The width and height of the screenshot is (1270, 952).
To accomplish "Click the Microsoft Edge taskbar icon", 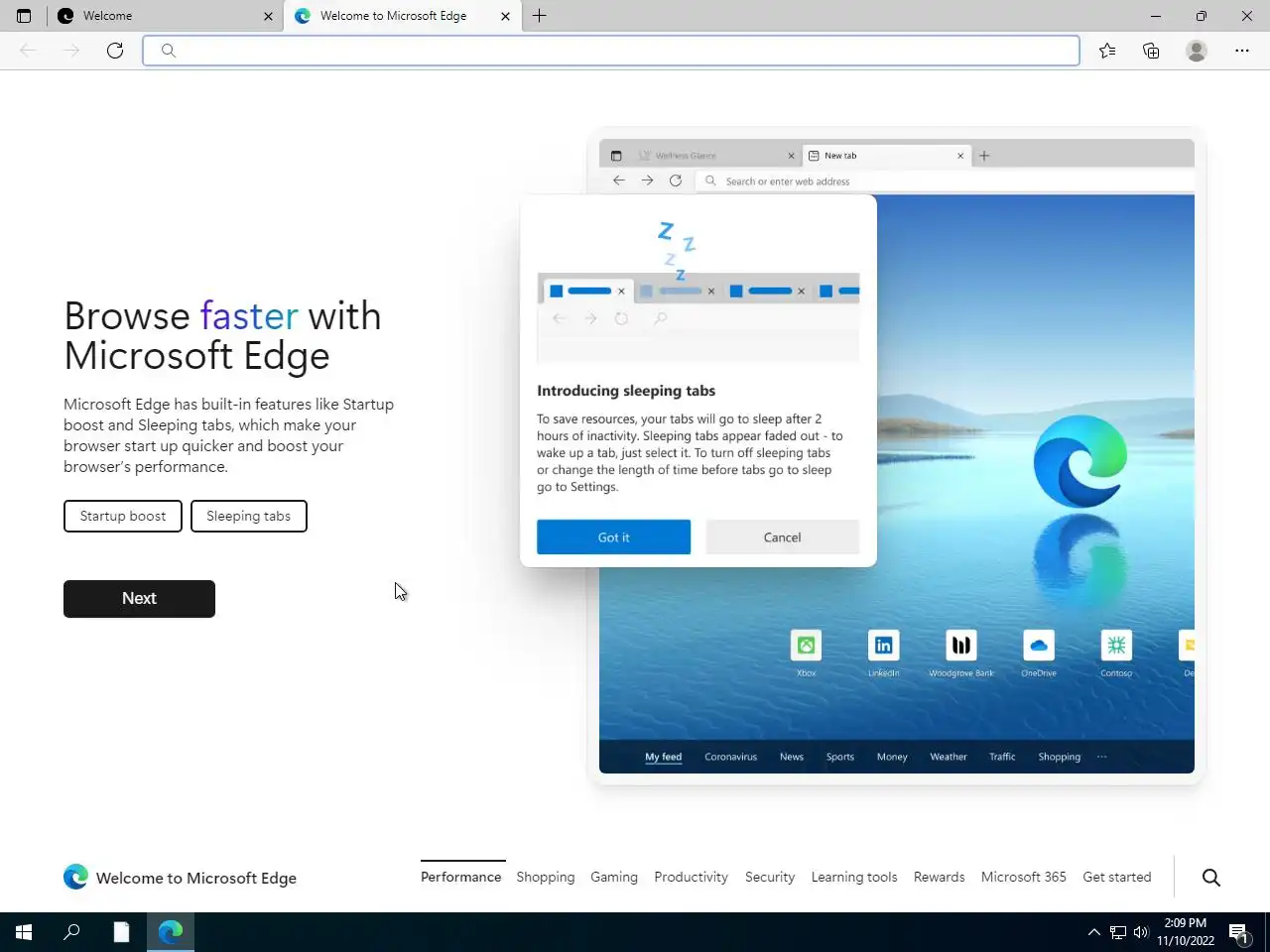I will pos(171,932).
